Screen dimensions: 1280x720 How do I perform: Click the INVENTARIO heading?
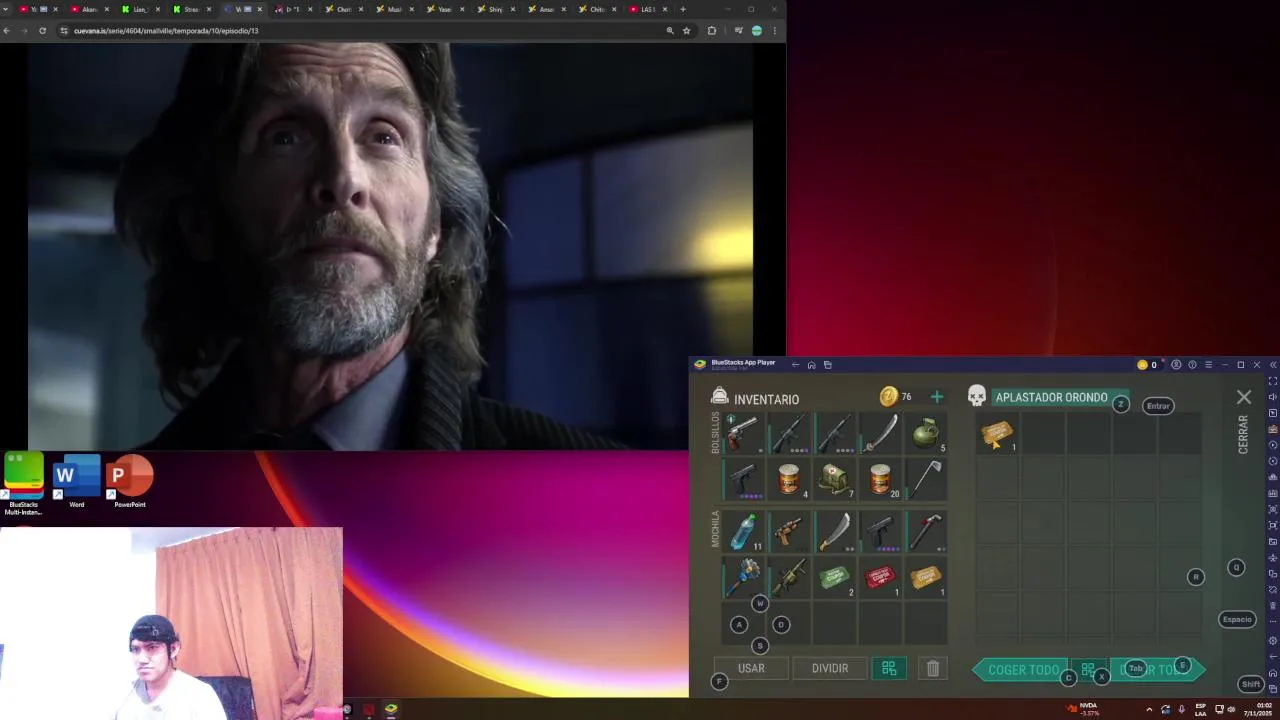coord(766,399)
